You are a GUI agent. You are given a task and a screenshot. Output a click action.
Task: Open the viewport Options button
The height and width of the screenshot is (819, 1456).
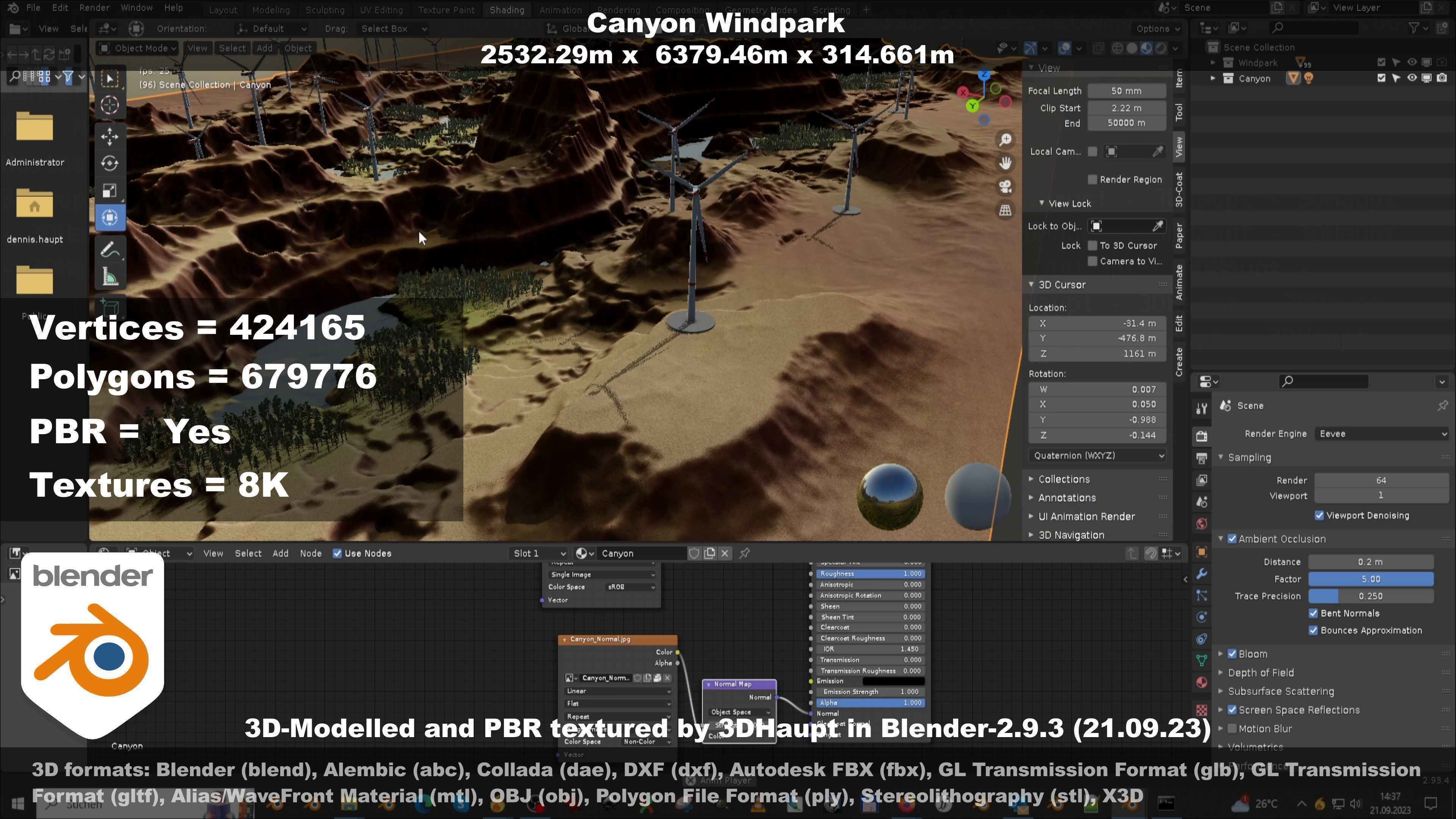1158,29
